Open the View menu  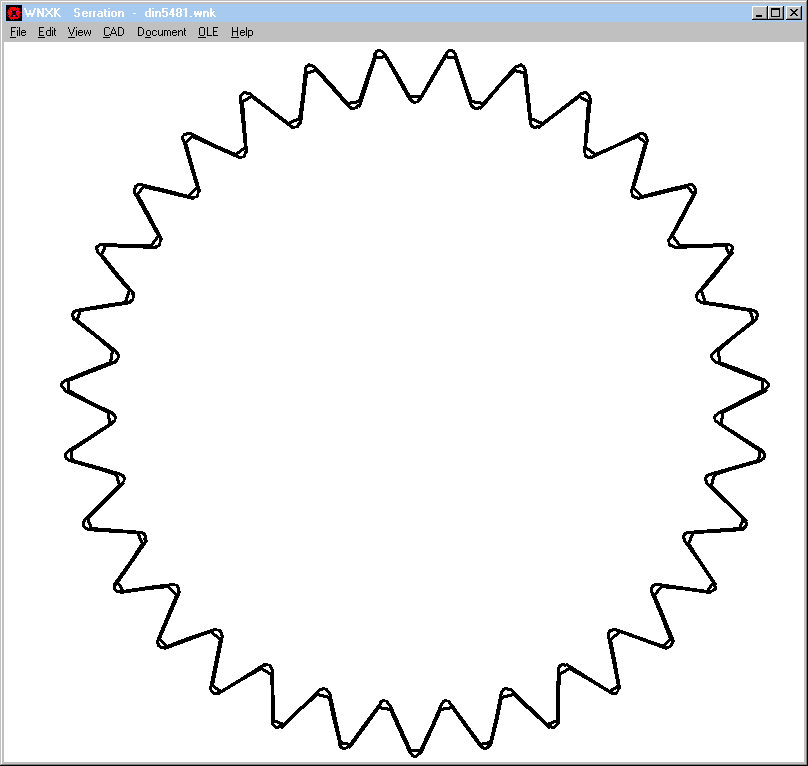[x=79, y=32]
